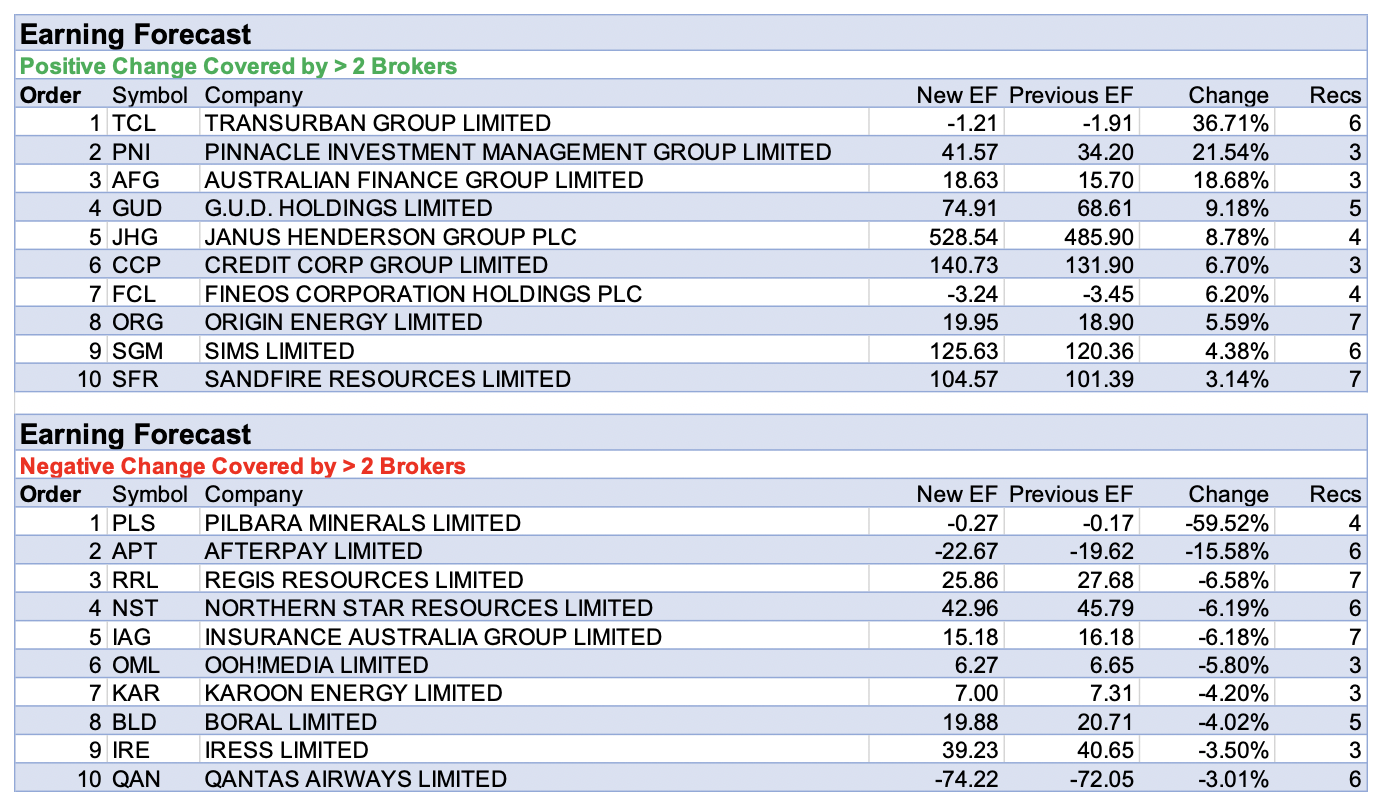Click the BORAL LIMITED company cell
Viewport: 1384px width, 806px height.
tap(290, 722)
